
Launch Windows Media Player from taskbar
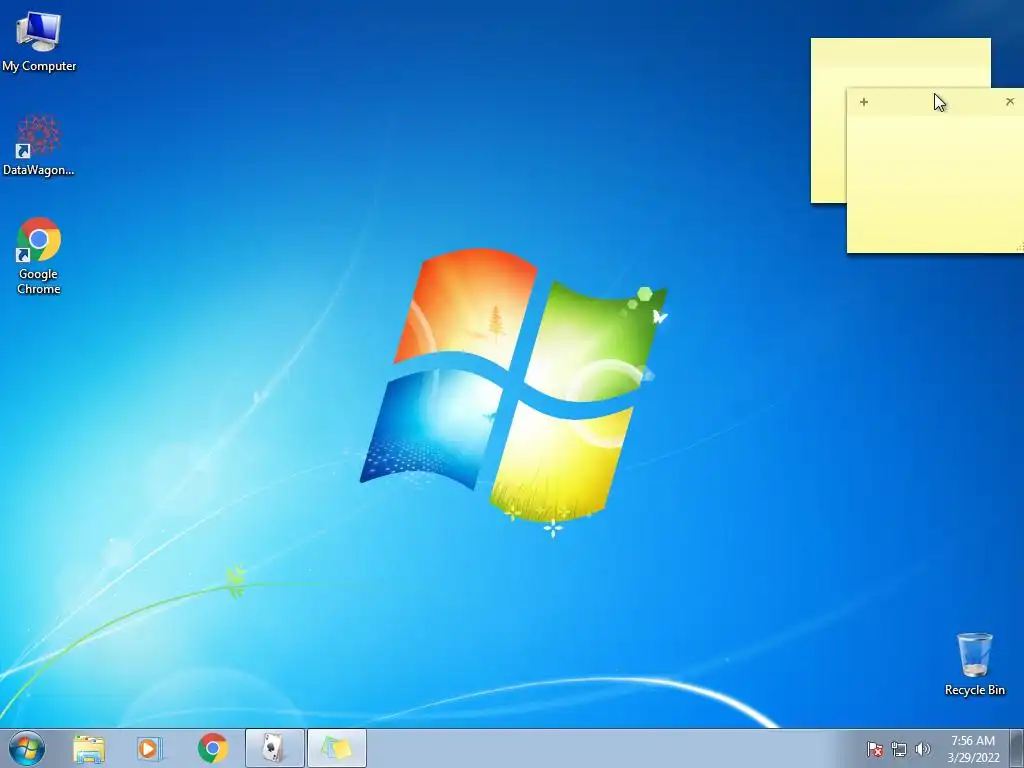tap(149, 749)
